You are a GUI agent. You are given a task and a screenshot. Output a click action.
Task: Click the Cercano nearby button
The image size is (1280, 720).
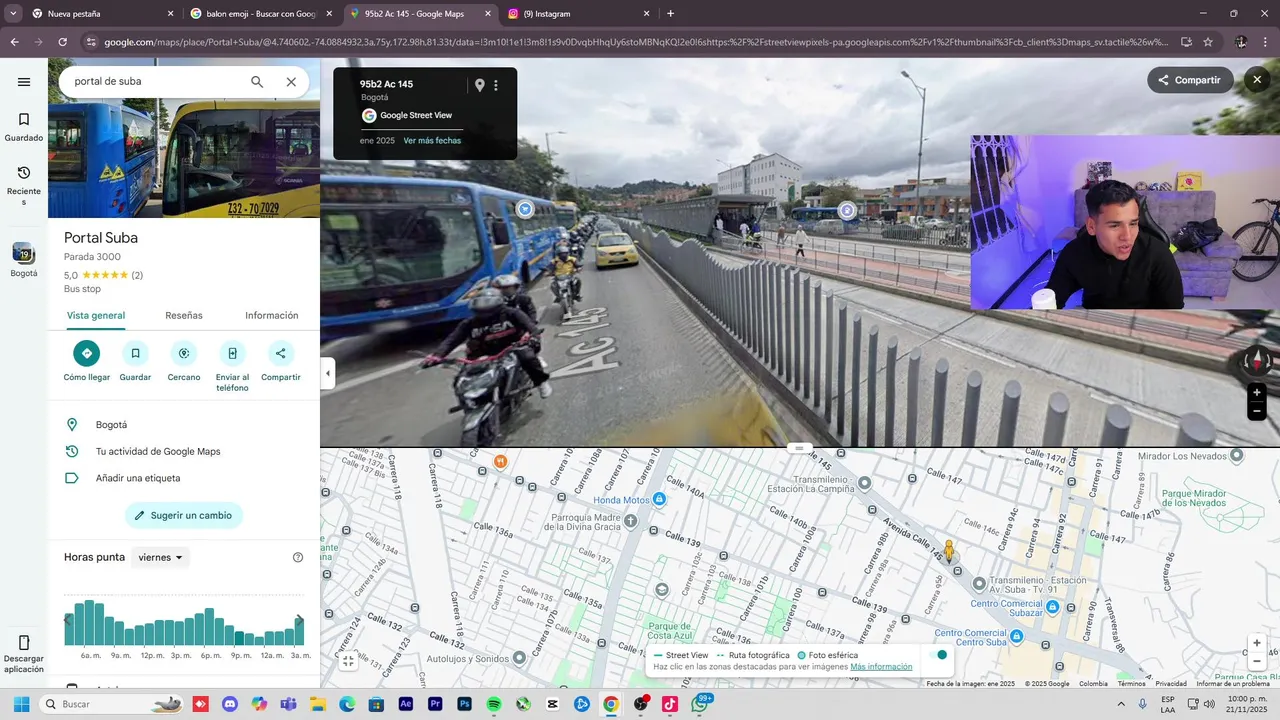[184, 361]
